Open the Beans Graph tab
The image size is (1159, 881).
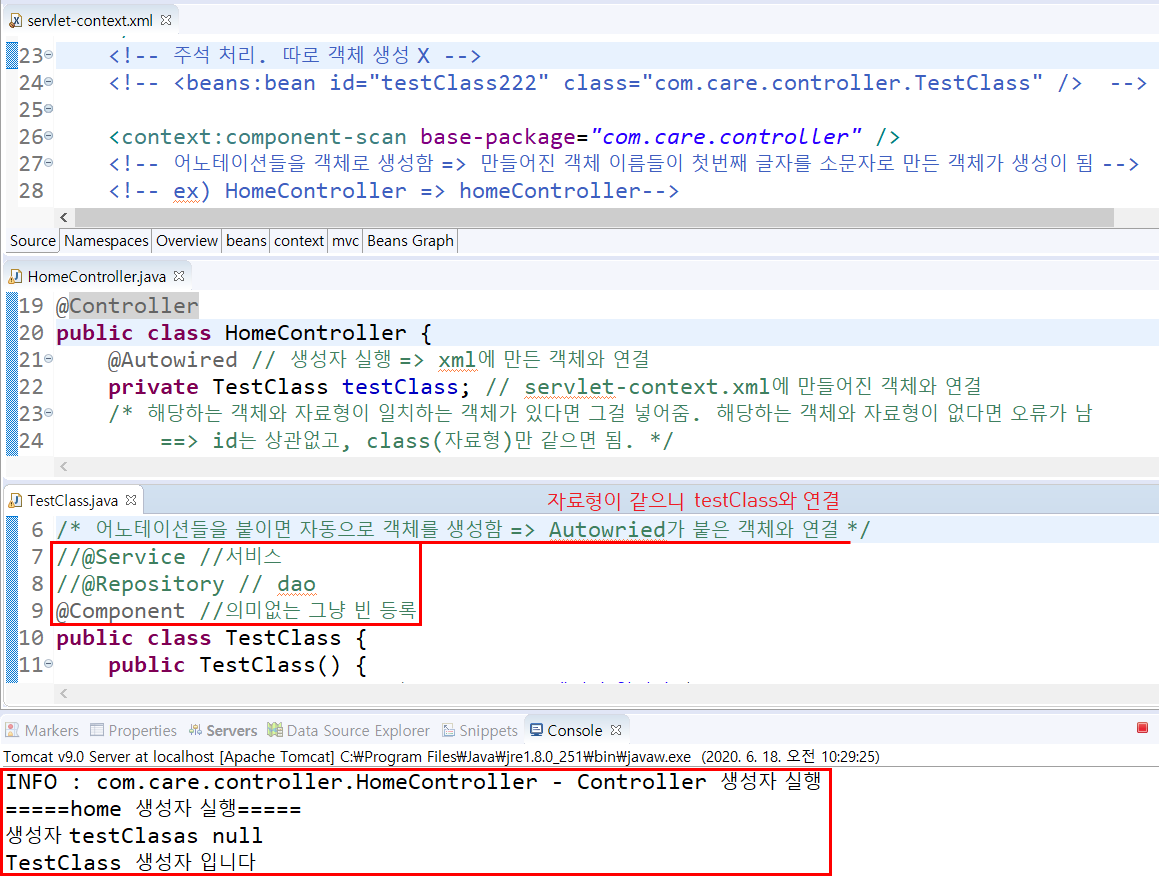410,241
